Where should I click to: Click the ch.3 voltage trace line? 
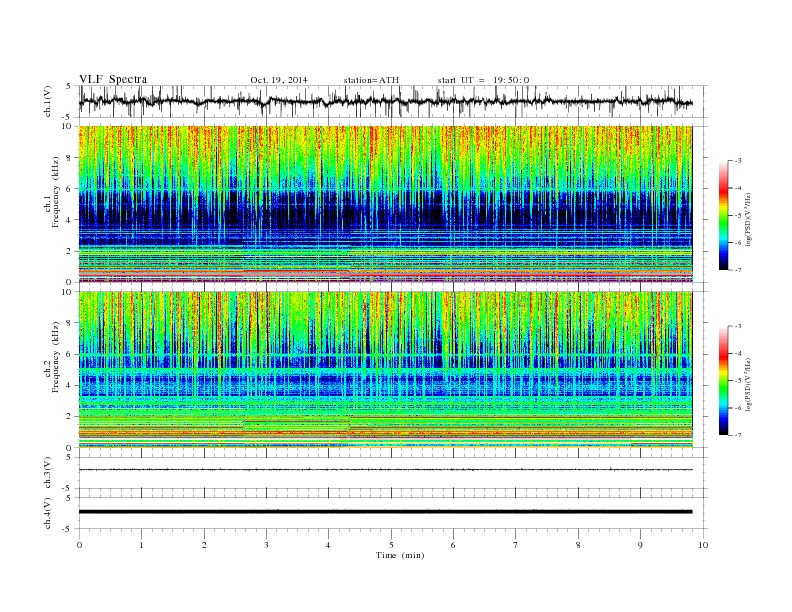pyautogui.click(x=385, y=470)
